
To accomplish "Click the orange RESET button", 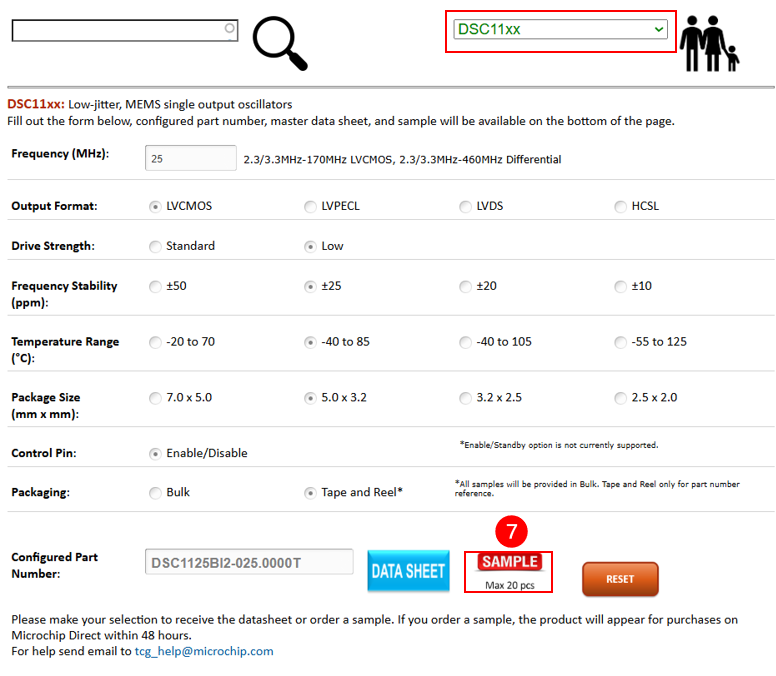I will pyautogui.click(x=620, y=579).
